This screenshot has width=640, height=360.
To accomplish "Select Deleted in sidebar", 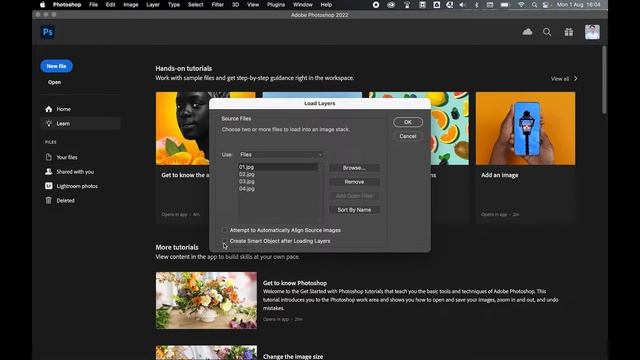I will (80, 200).
